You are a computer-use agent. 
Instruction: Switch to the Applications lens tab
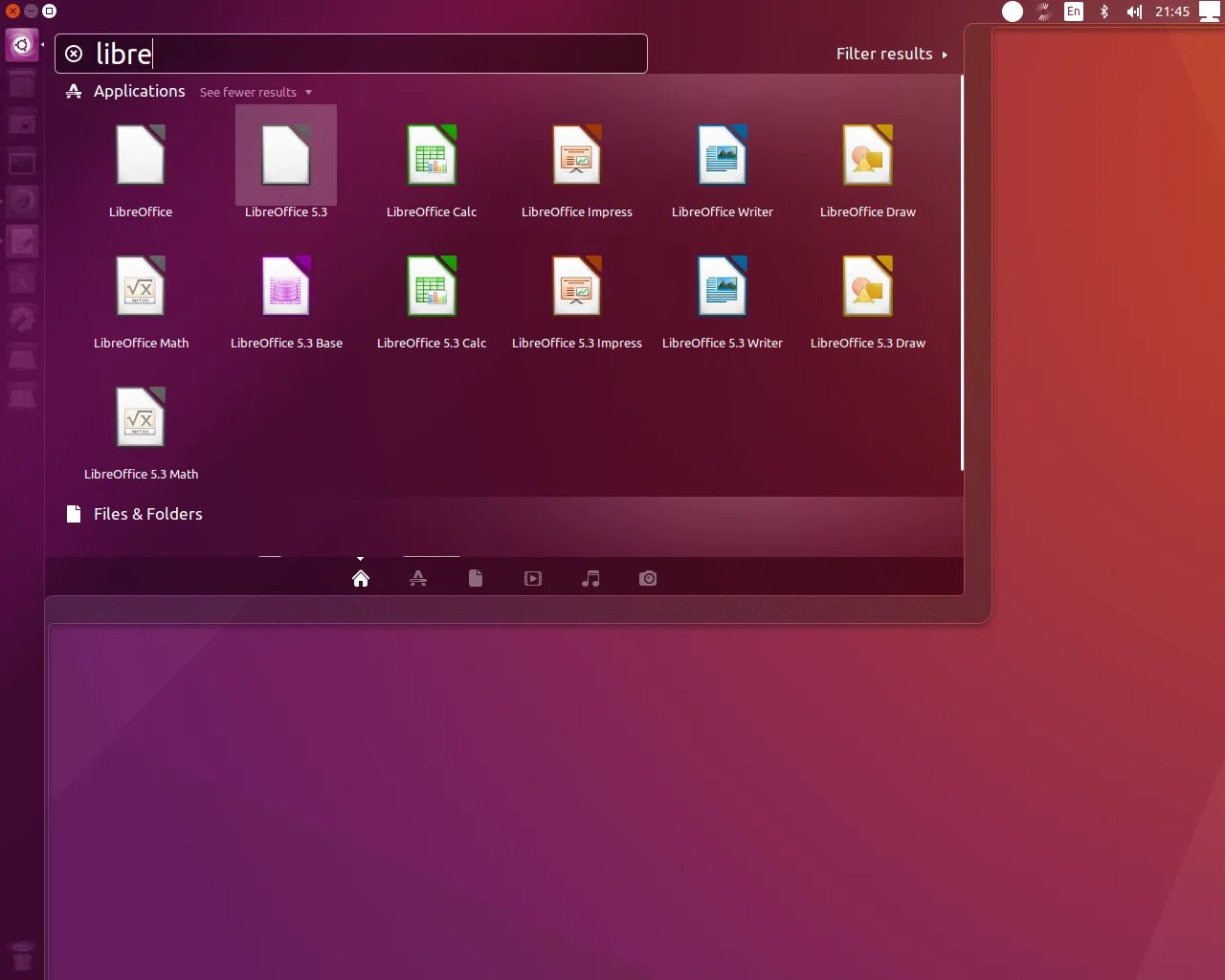418,578
